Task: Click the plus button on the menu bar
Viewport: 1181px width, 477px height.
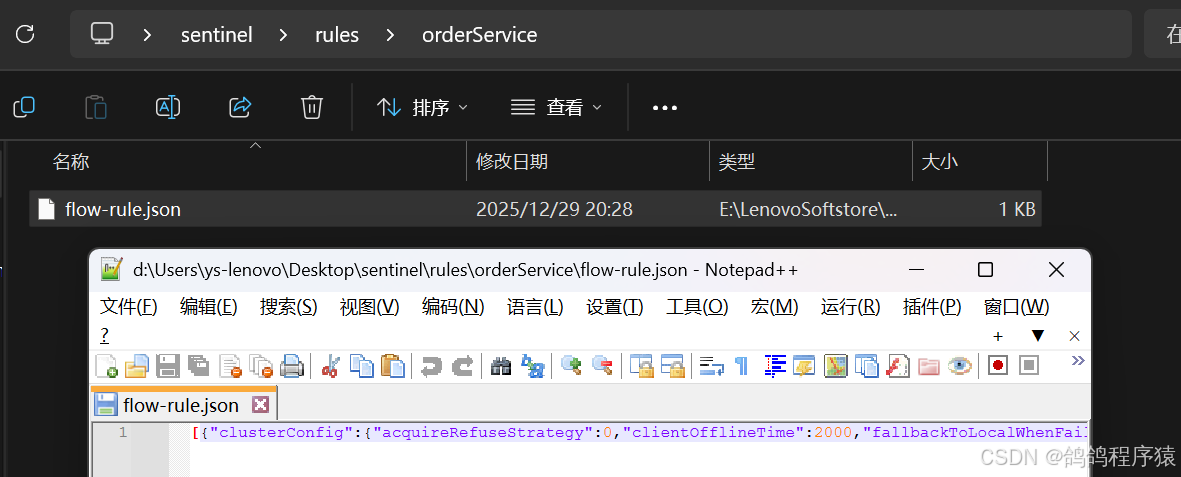Action: 998,336
